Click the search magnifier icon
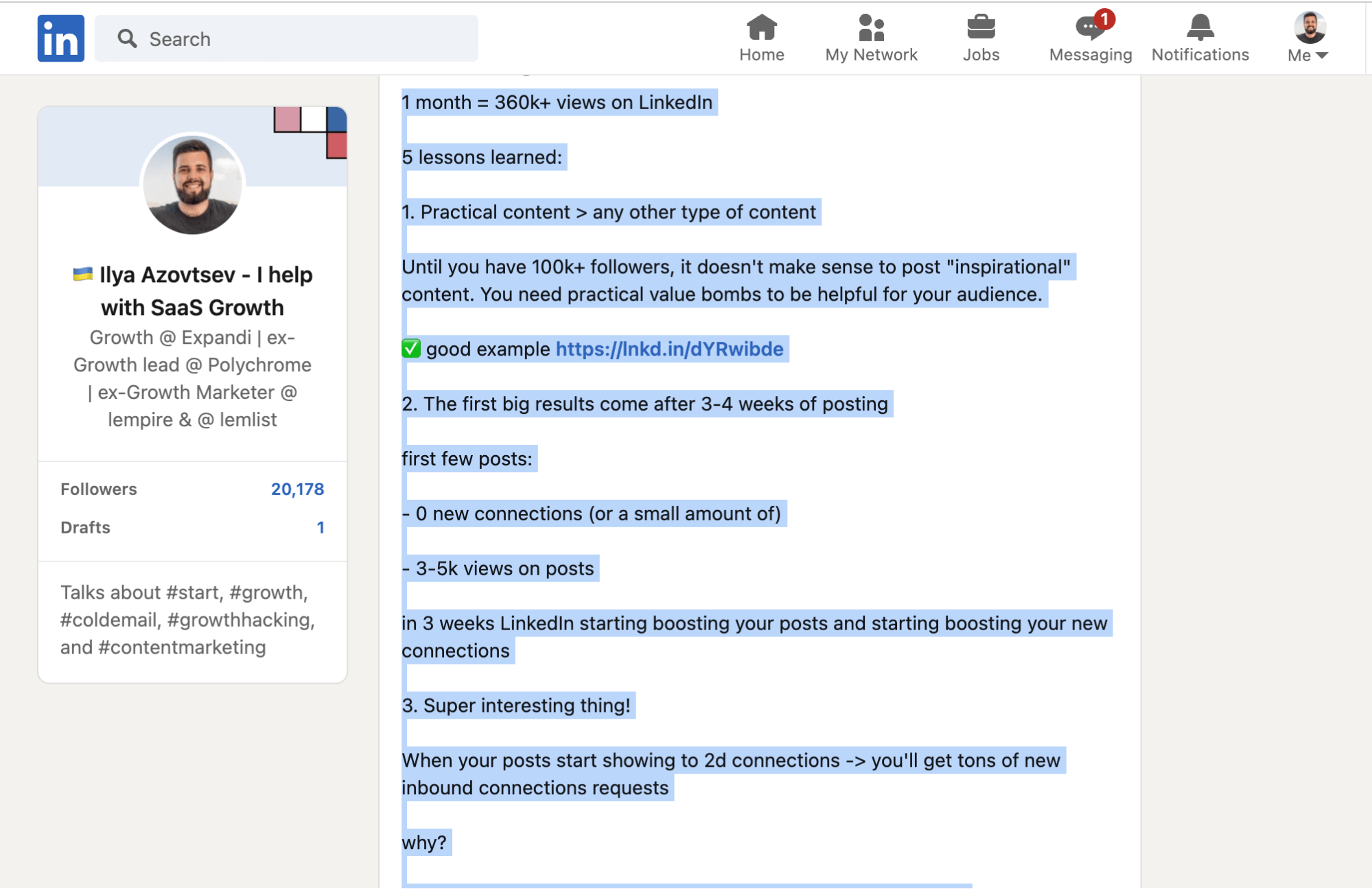 127,38
